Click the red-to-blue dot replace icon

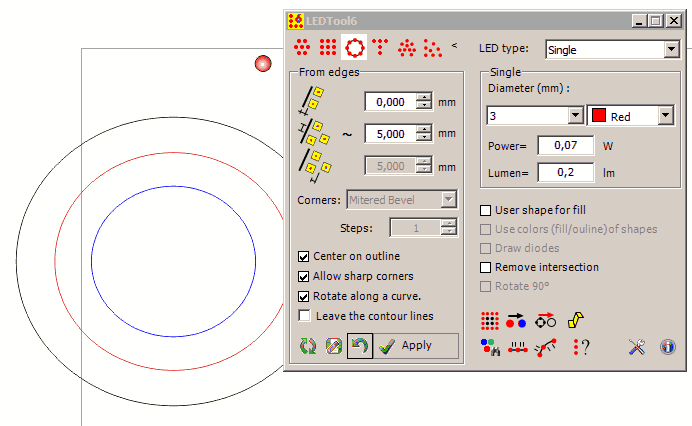(x=516, y=321)
